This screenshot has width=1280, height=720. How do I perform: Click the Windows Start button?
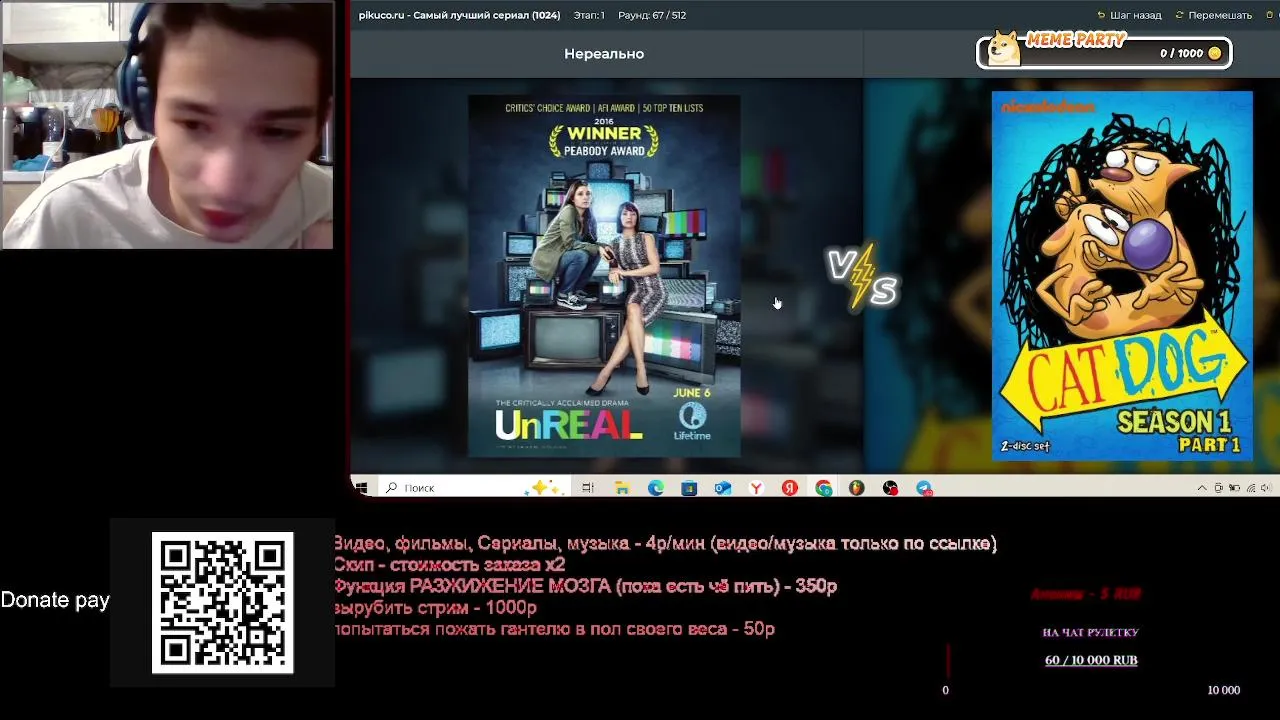(x=361, y=488)
